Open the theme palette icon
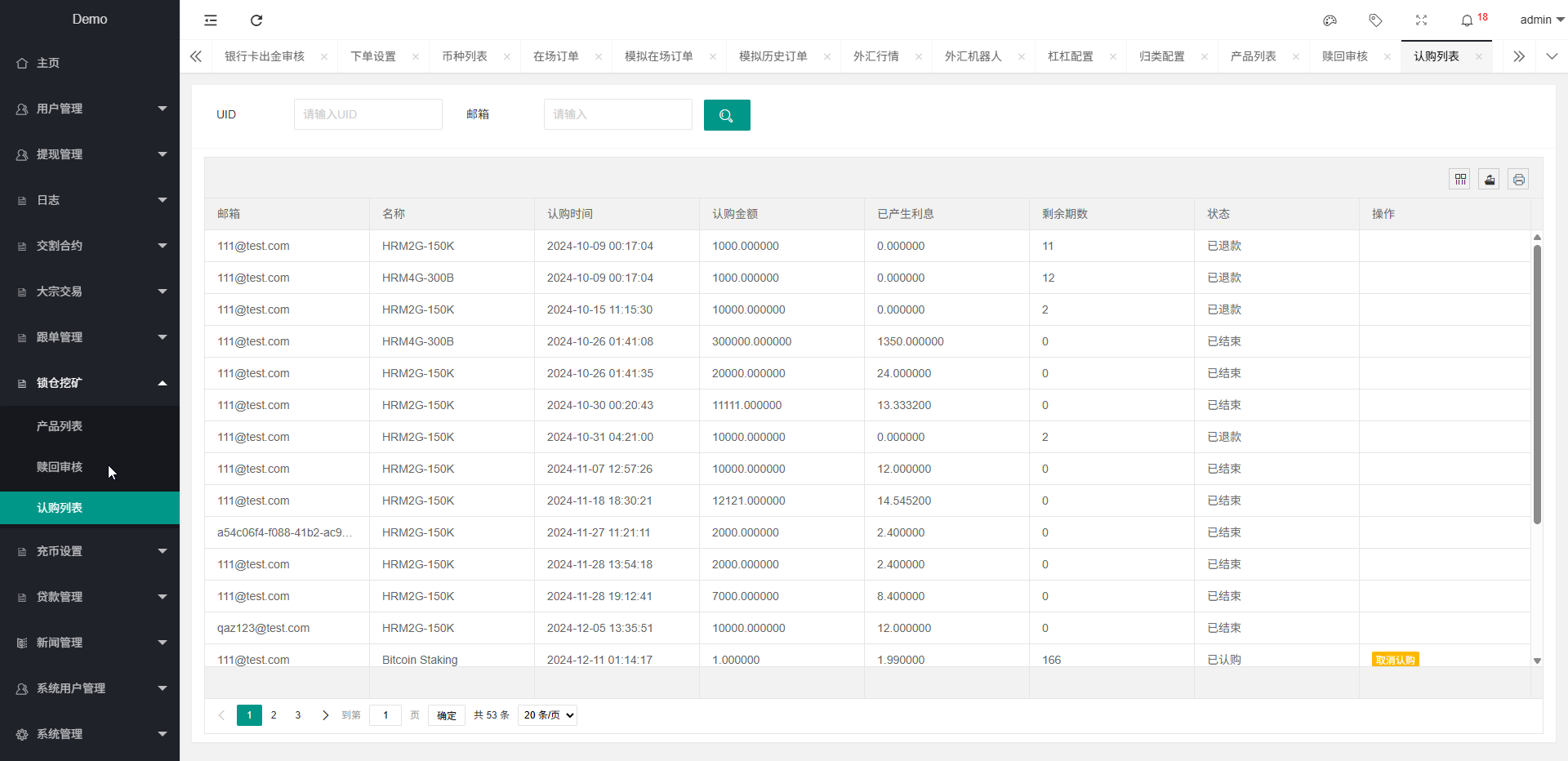1568x761 pixels. (x=1330, y=20)
